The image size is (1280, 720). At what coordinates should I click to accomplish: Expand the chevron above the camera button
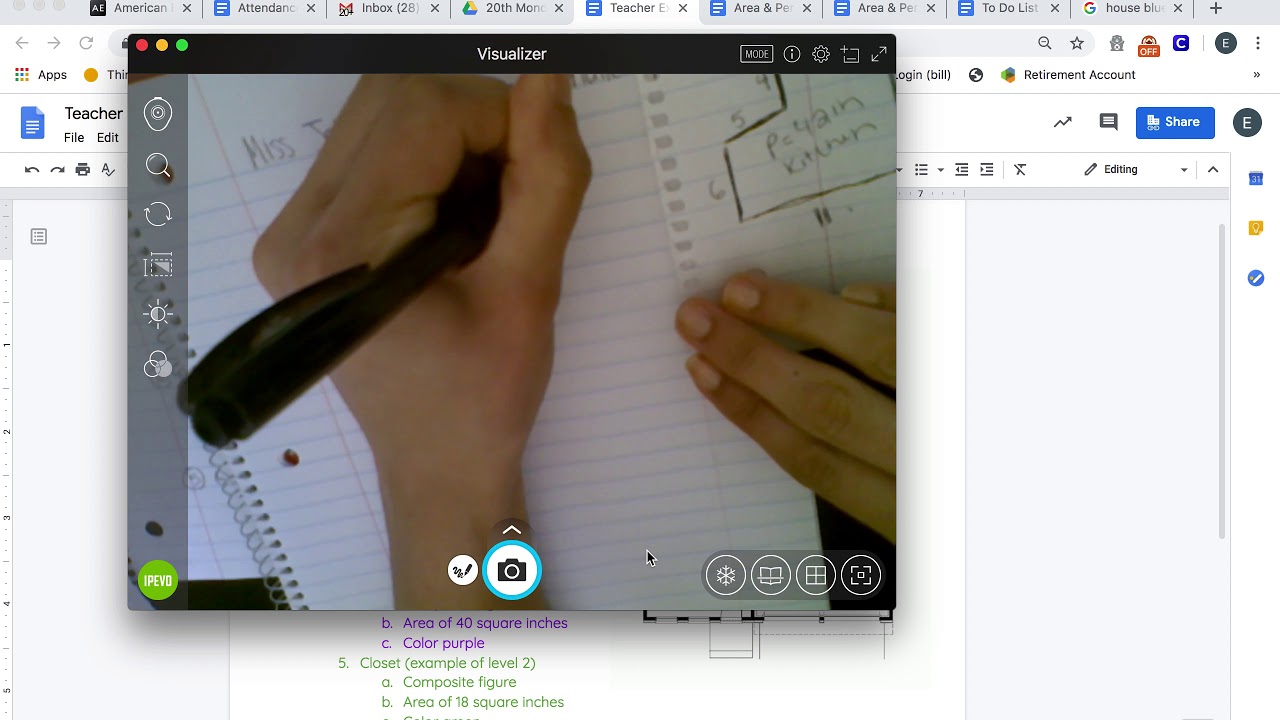coord(512,530)
